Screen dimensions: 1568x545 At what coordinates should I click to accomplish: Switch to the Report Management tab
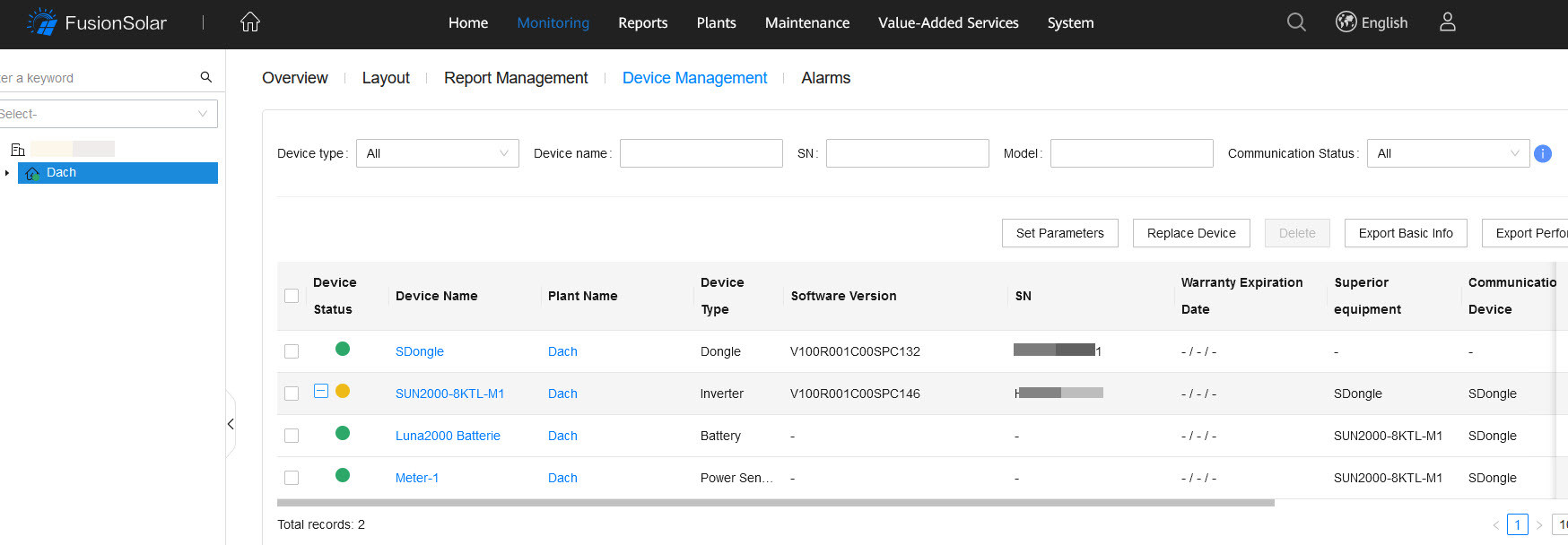click(x=516, y=78)
